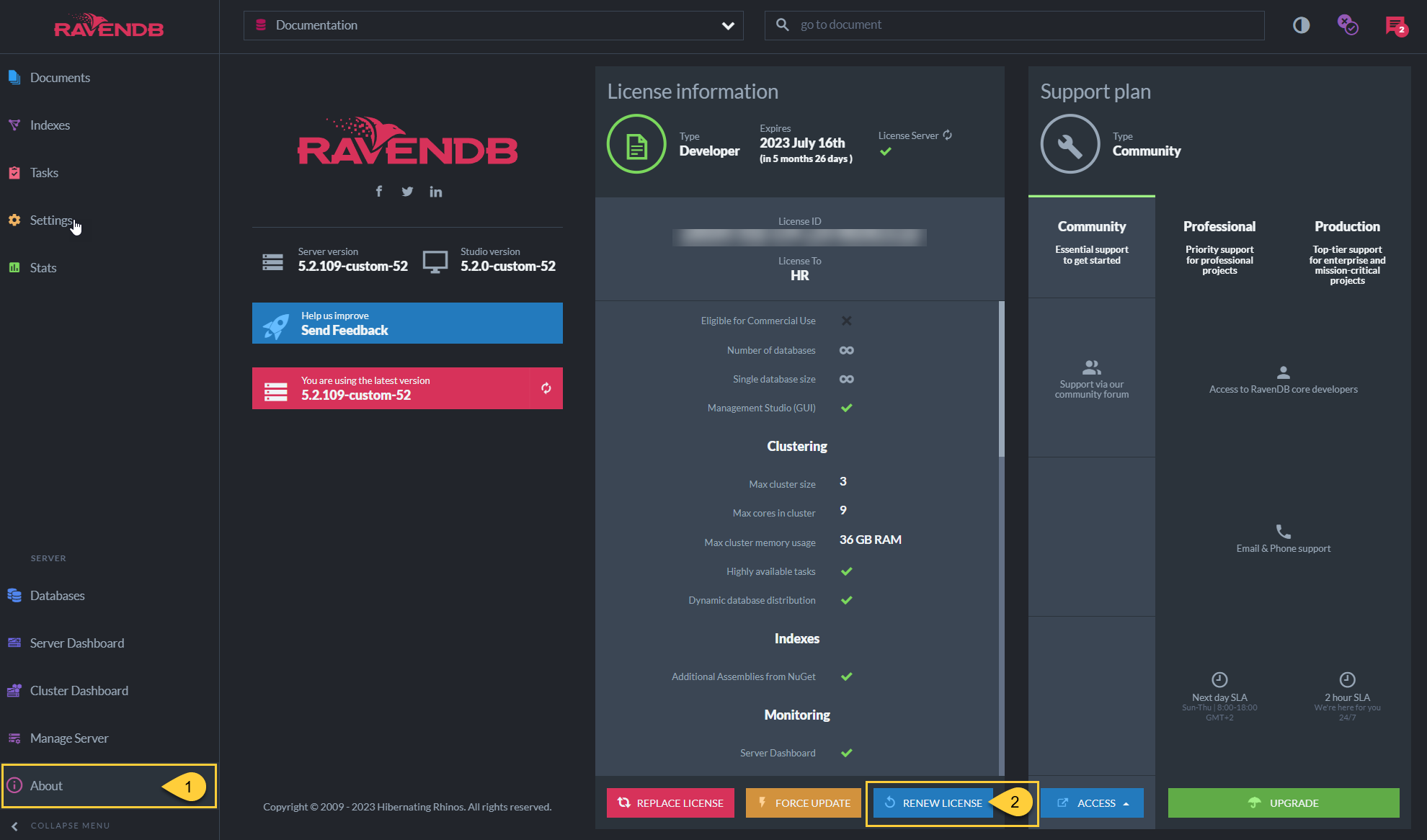Click the license details scrollbar

(1001, 380)
